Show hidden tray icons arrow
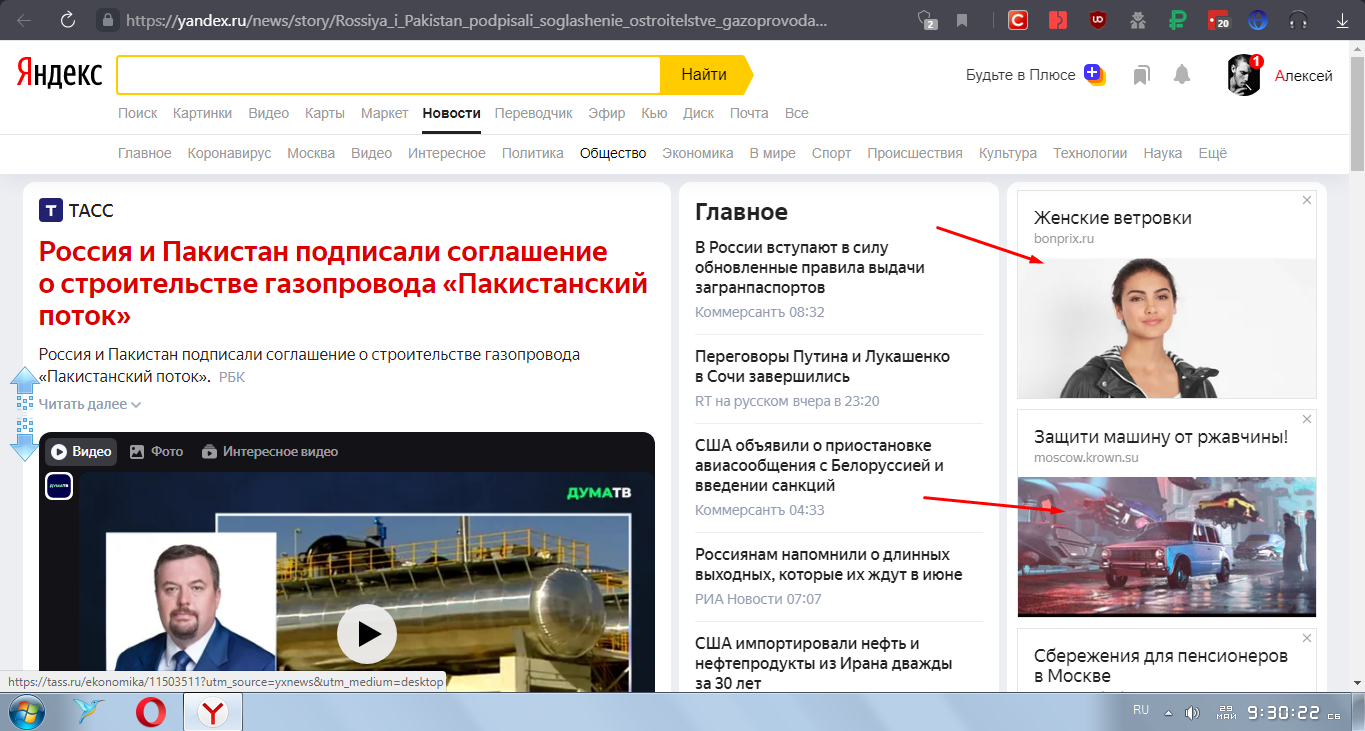1365x731 pixels. (x=1167, y=713)
